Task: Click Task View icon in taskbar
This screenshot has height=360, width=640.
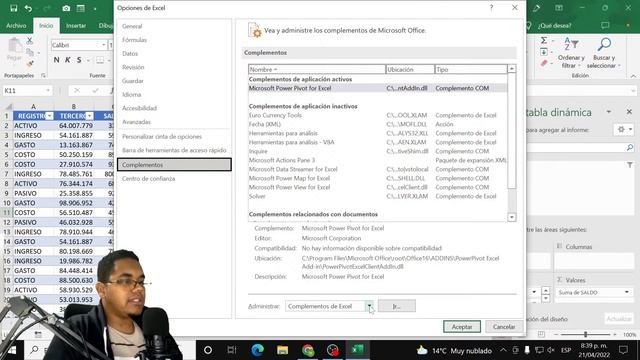Action: coord(232,350)
